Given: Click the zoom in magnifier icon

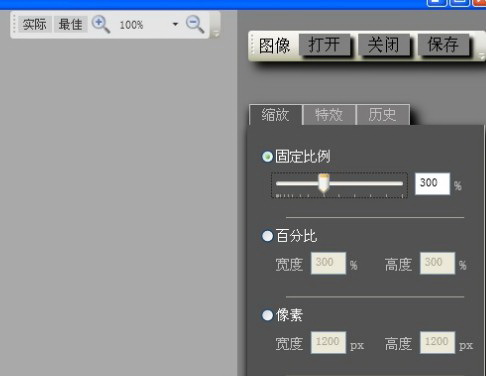Looking at the screenshot, I should point(101,25).
